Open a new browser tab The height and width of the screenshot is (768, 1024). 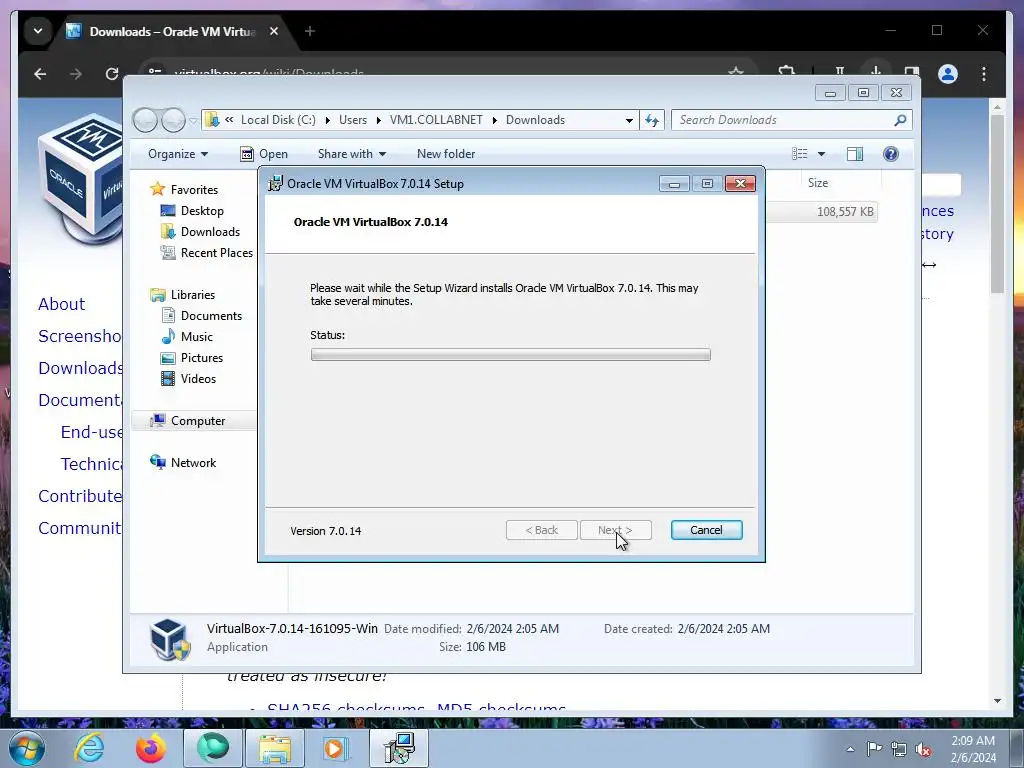[310, 31]
